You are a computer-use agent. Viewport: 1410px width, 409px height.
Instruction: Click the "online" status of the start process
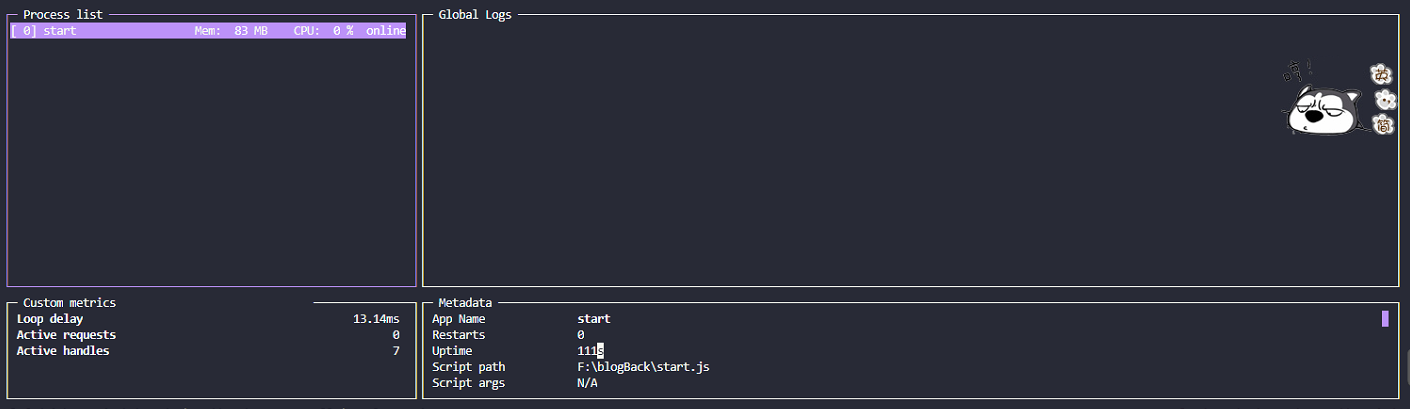385,31
